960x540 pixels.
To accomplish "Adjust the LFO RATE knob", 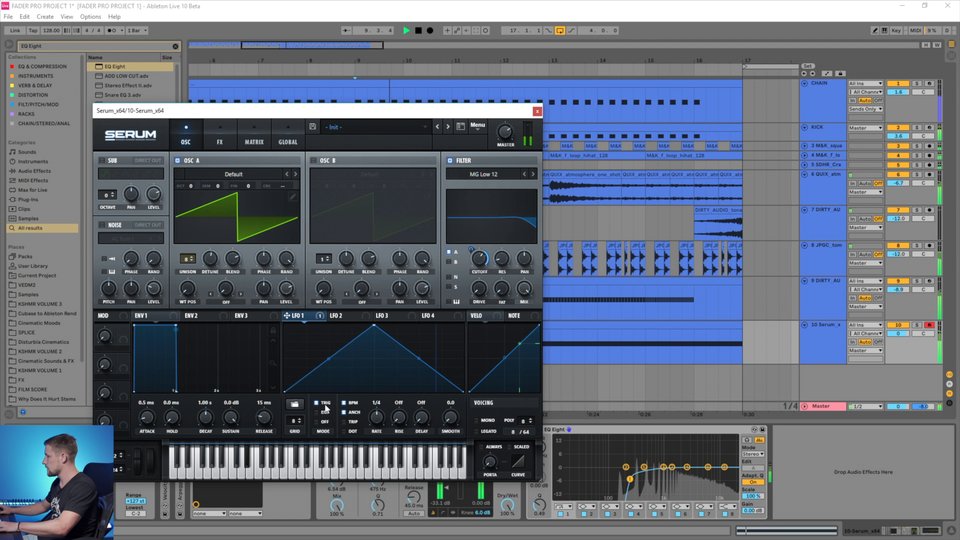I will tap(376, 418).
